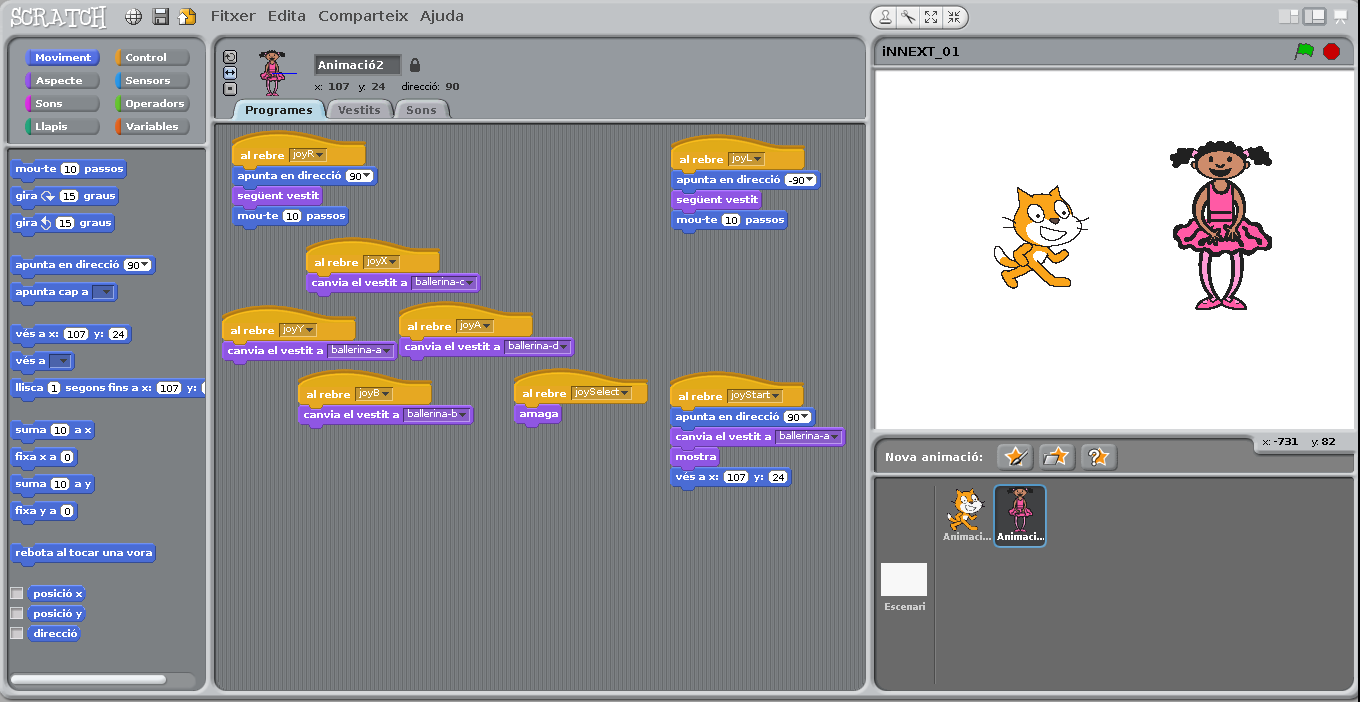Viewport: 1360px width, 702px height.
Task: Set rotation style to only face left-right
Action: [230, 73]
